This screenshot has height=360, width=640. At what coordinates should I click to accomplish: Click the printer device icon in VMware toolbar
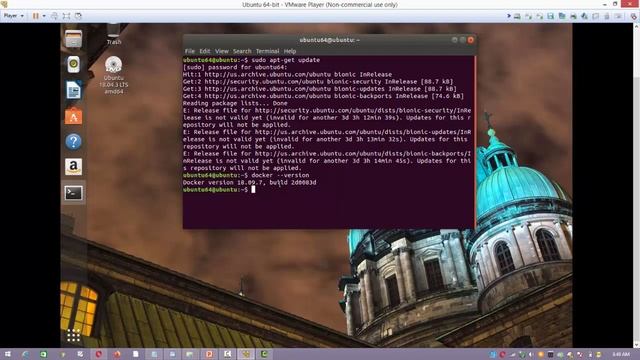tap(573, 16)
